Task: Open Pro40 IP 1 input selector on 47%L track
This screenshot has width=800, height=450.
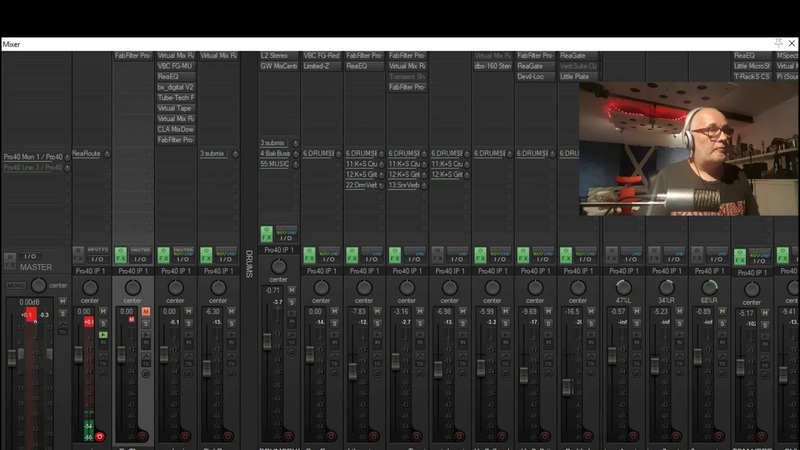Action: tap(624, 271)
